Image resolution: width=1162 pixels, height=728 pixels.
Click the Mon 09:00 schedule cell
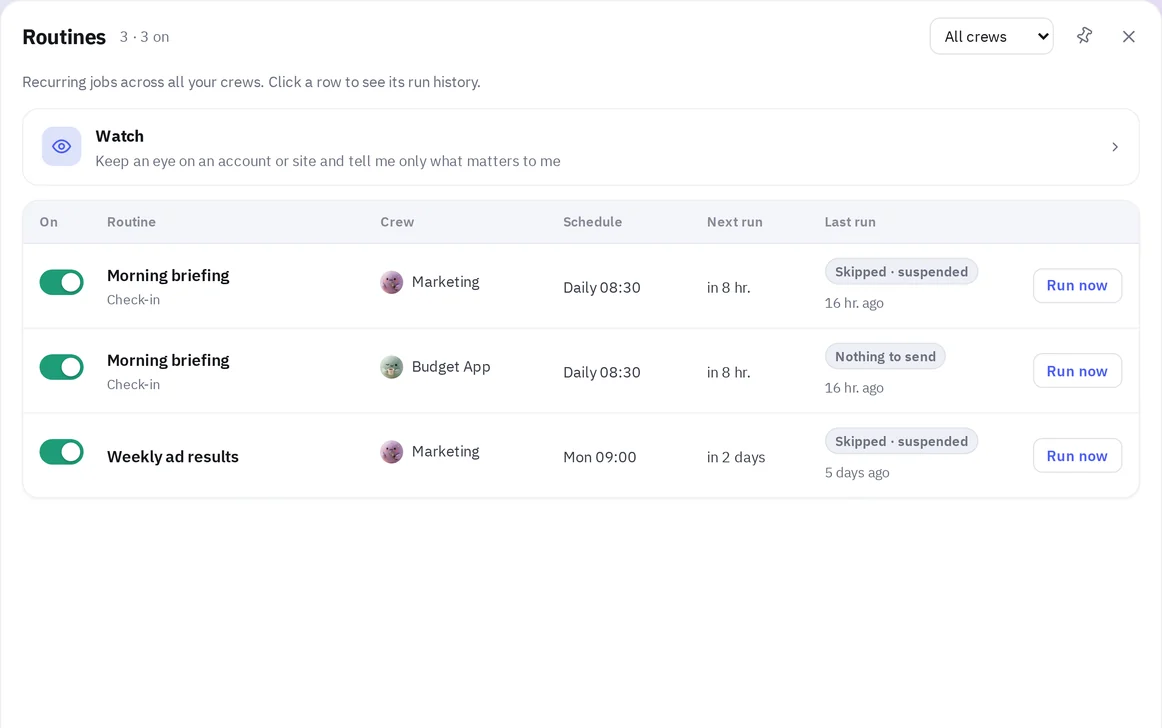coord(600,457)
